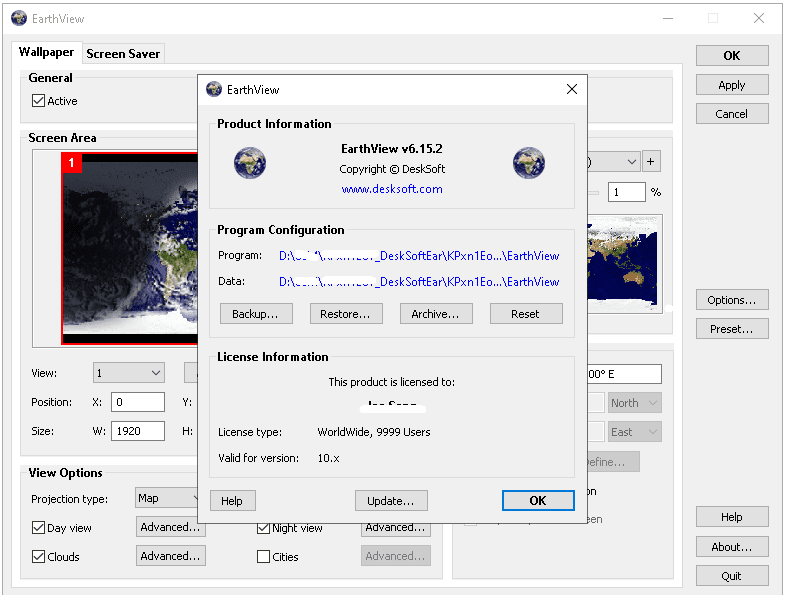
Task: Open the View dropdown showing 1
Action: point(129,373)
